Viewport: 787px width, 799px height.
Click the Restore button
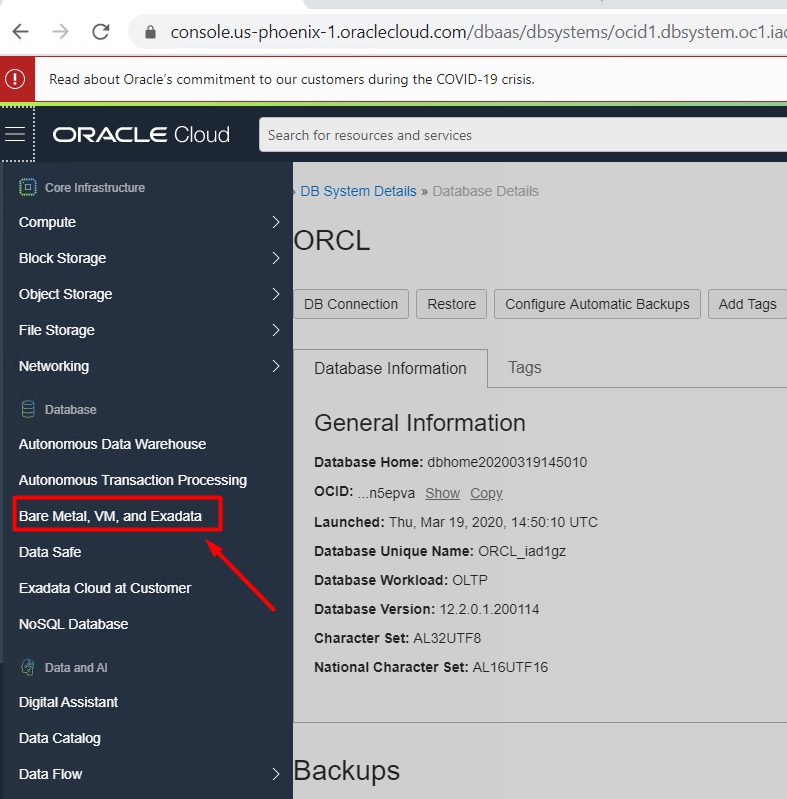pyautogui.click(x=451, y=304)
